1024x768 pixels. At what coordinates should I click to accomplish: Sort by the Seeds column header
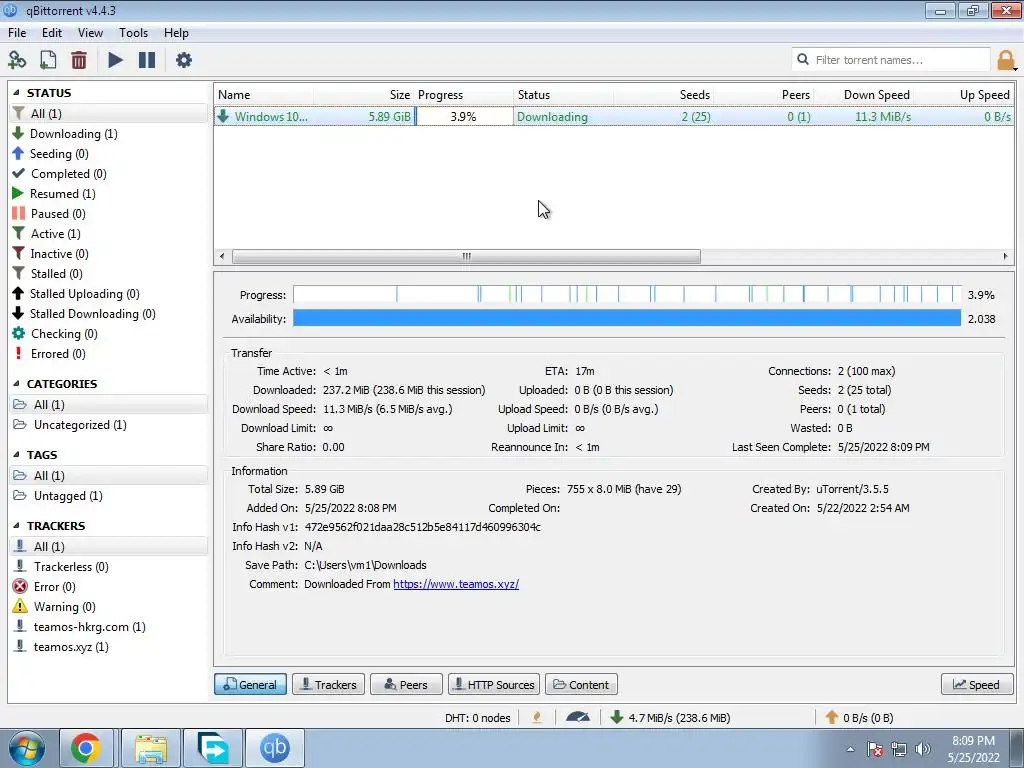coord(664,95)
